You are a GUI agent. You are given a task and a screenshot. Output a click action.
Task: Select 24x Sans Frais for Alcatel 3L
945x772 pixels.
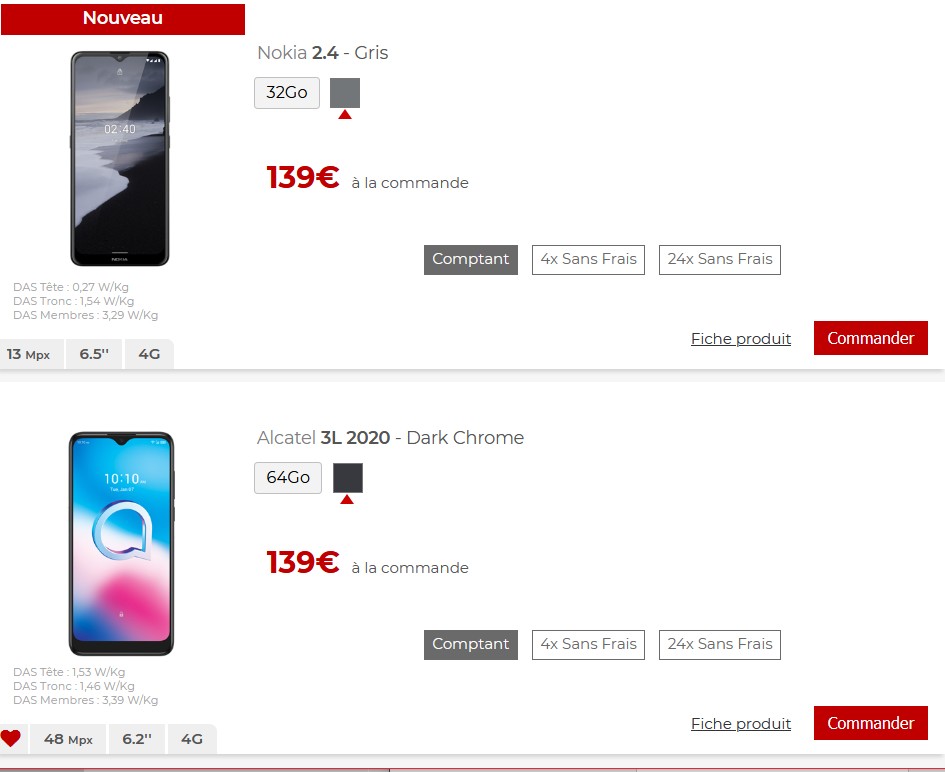pyautogui.click(x=720, y=645)
